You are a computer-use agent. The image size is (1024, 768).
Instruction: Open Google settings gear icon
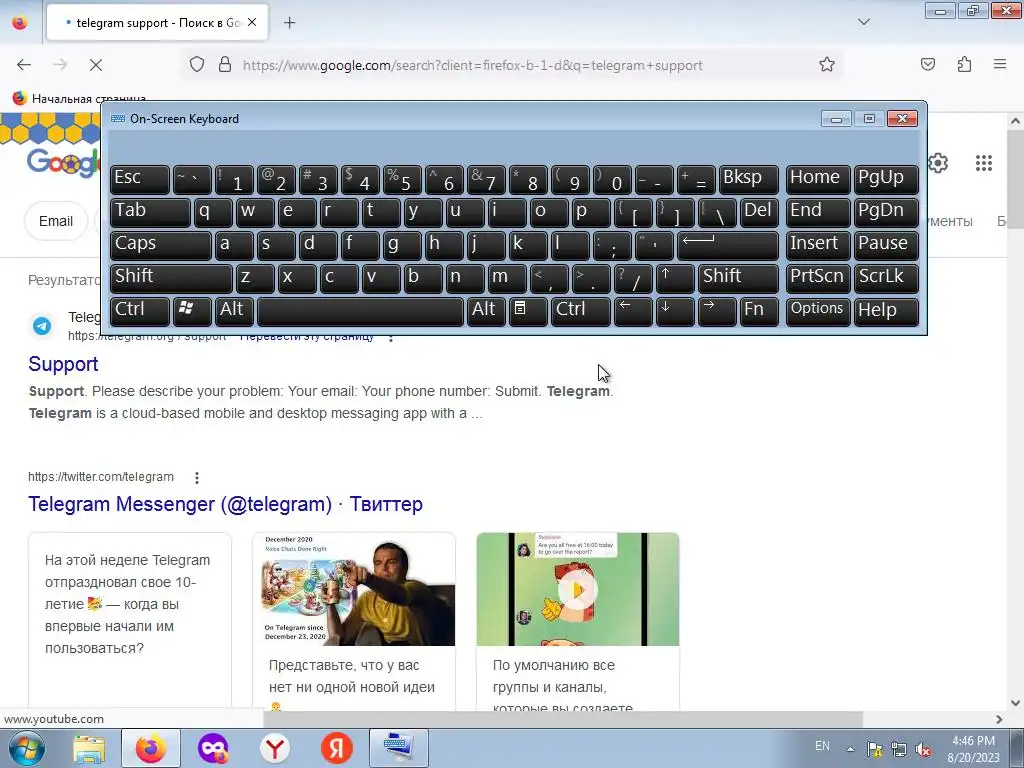tap(938, 163)
